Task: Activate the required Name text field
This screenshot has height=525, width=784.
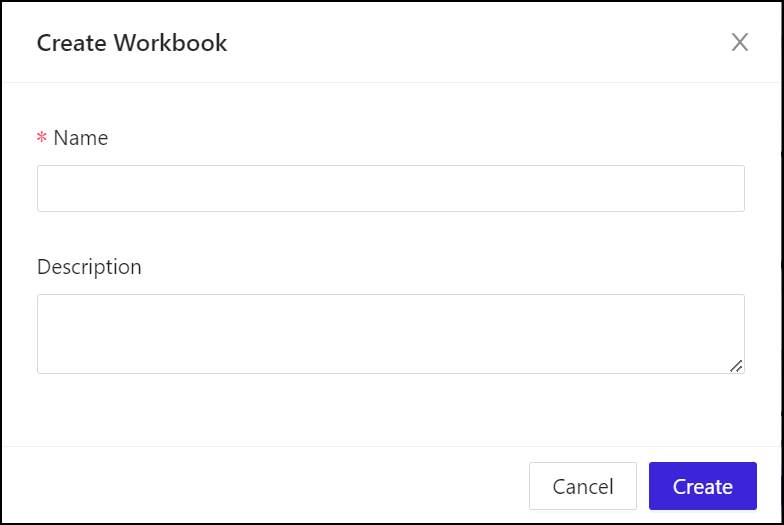Action: click(x=390, y=188)
